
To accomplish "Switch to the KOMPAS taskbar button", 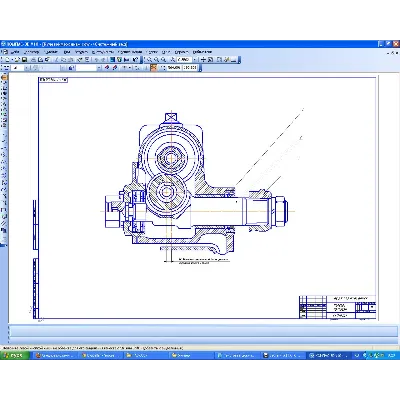I will pyautogui.click(x=329, y=356).
